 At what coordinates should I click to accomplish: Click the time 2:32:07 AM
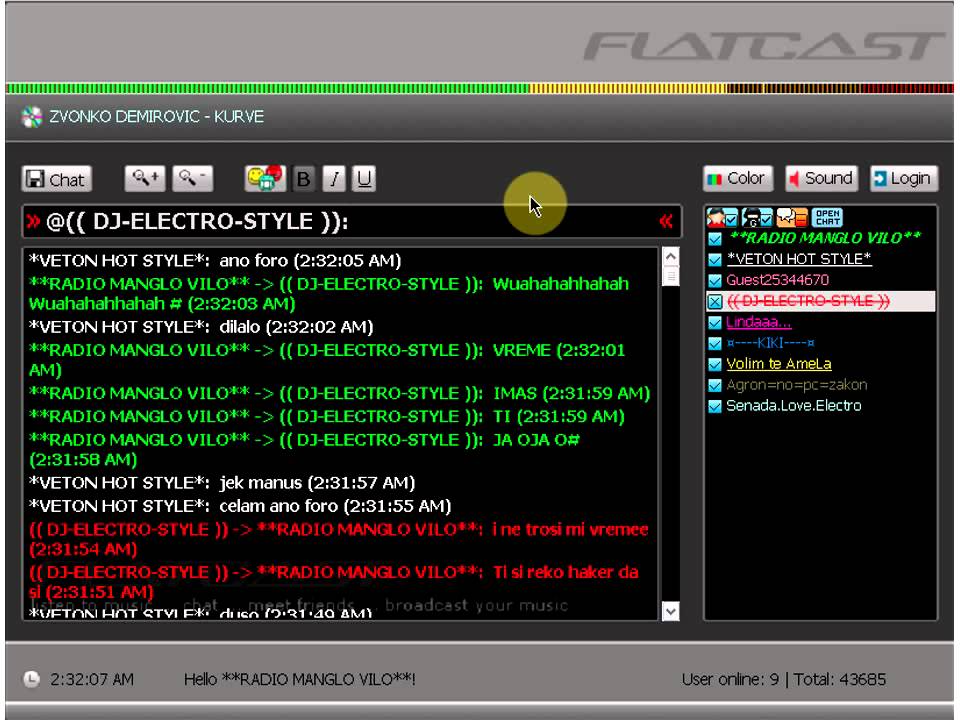(x=92, y=679)
